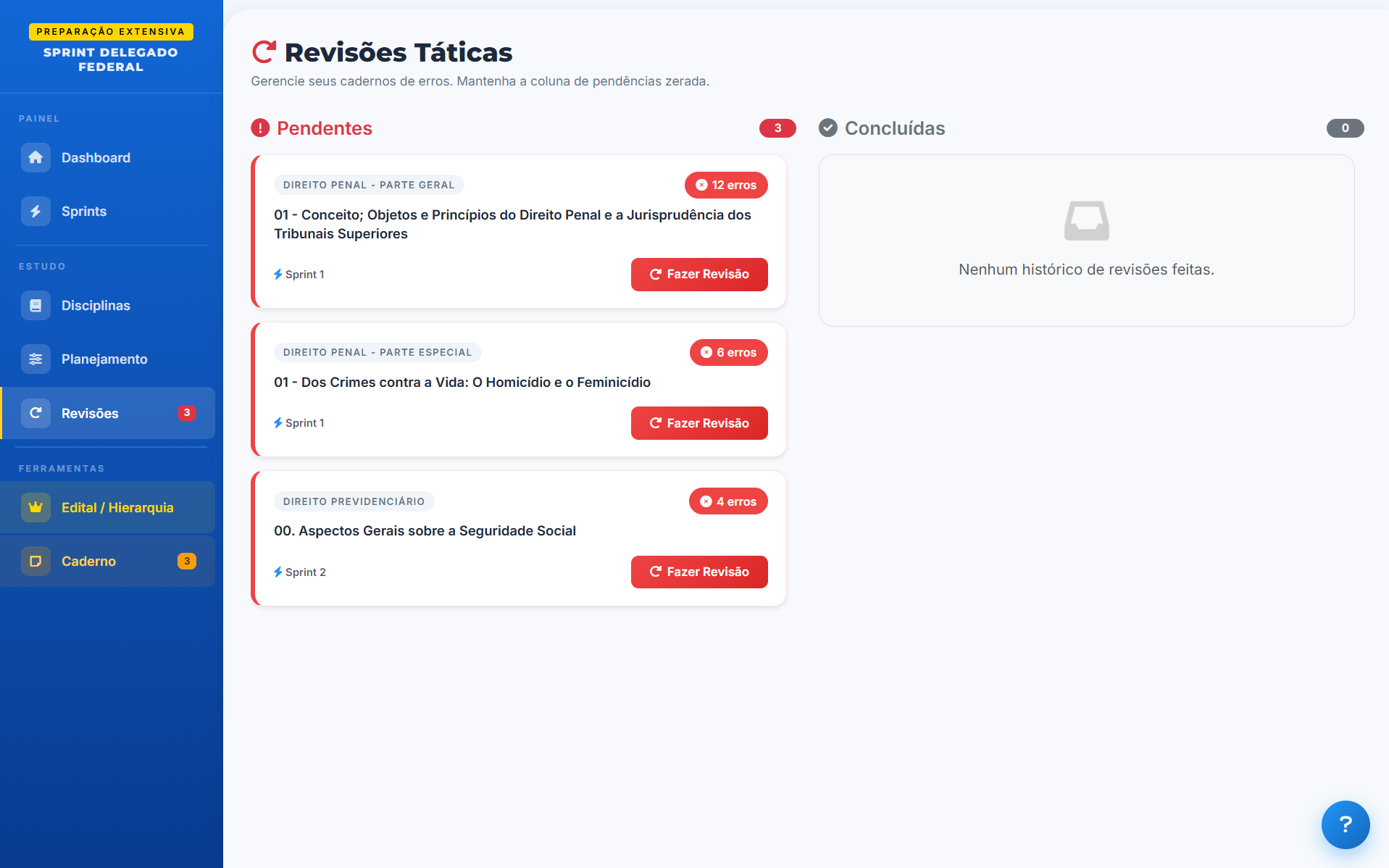Click title '01 - Conceito; Objetos e Princípios'
Viewport: 1389px width, 868px height.
pos(512,225)
